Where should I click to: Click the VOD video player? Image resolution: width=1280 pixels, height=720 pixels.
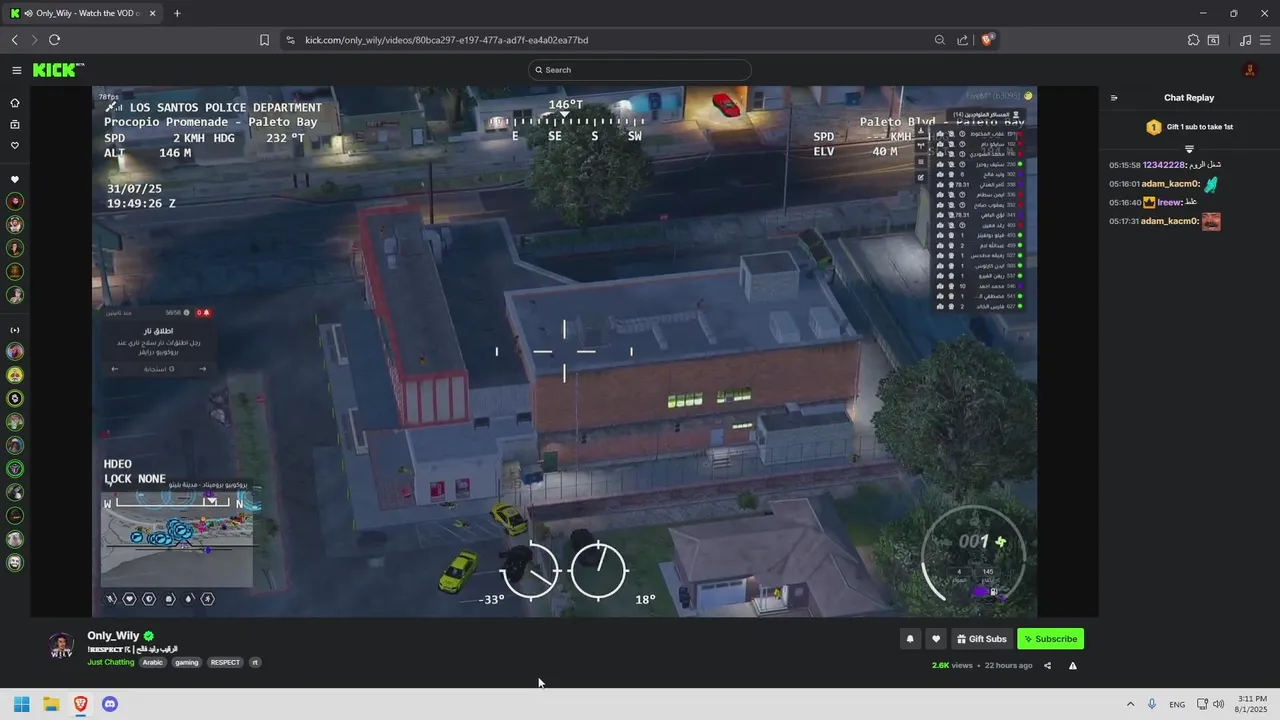pos(565,351)
